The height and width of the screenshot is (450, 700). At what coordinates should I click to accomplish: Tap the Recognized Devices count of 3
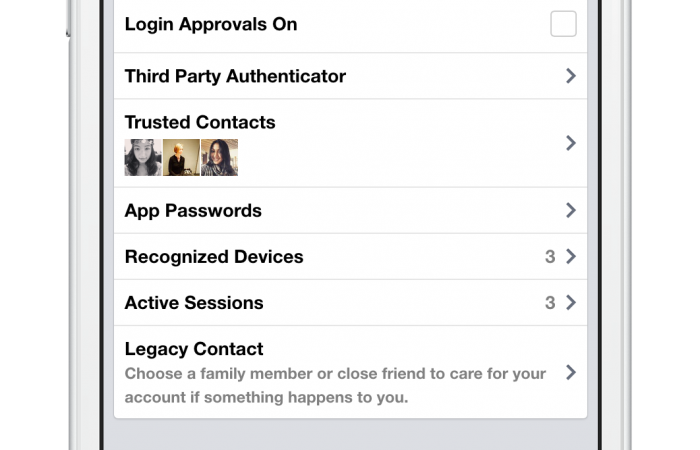(550, 257)
